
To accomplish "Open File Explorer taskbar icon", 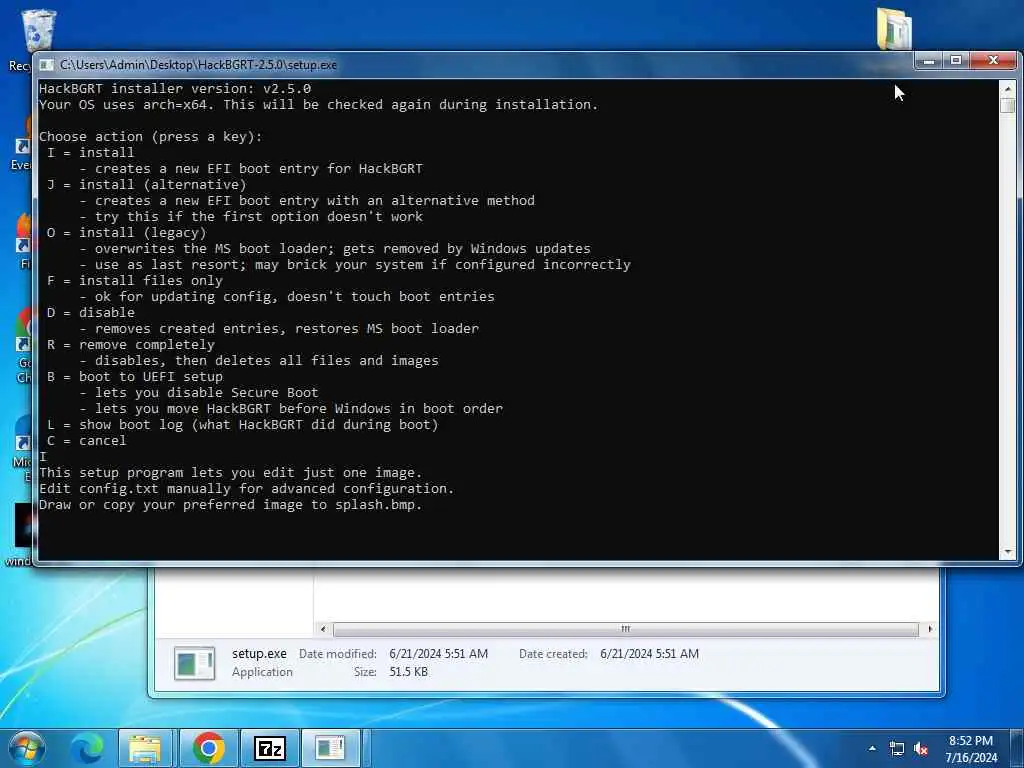I will [145, 748].
